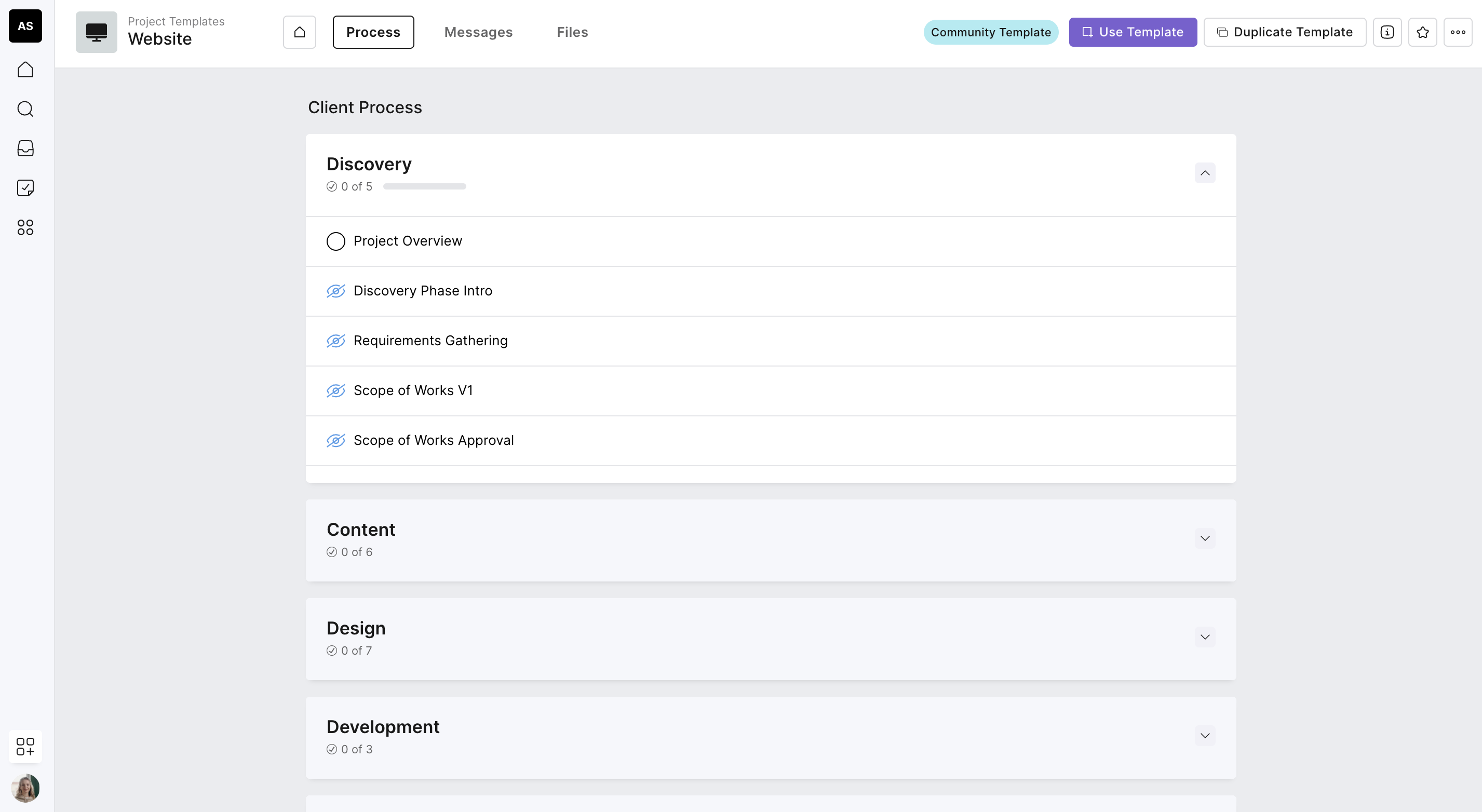The height and width of the screenshot is (812, 1482).
Task: Switch to the Files tab
Action: pos(572,32)
